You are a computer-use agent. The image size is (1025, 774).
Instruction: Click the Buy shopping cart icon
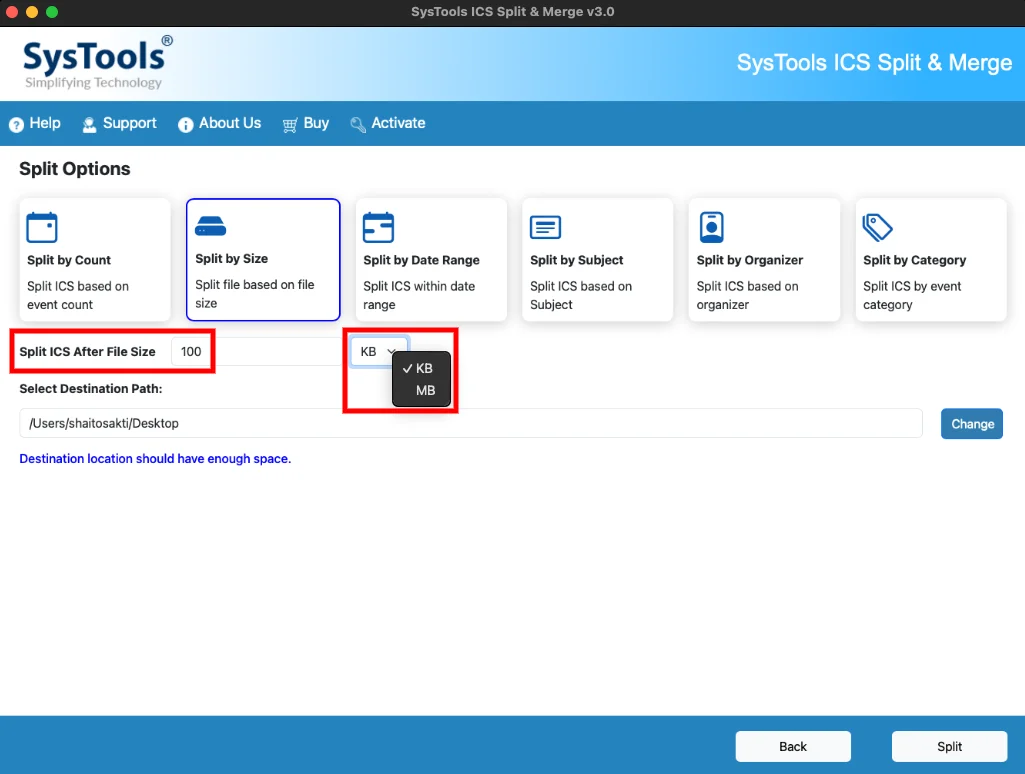point(290,124)
